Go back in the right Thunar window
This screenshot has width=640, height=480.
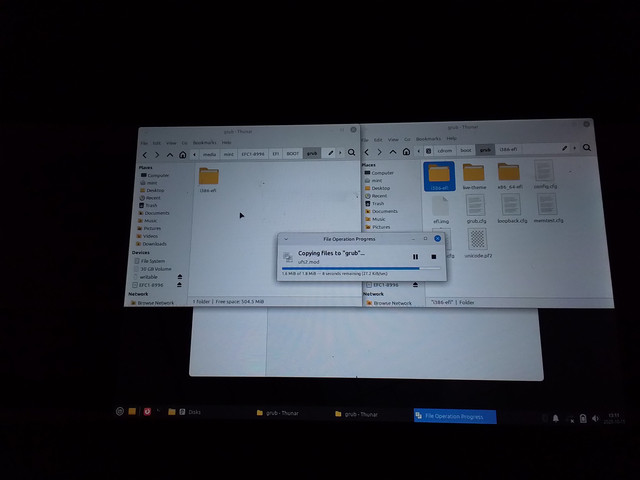pyautogui.click(x=367, y=152)
